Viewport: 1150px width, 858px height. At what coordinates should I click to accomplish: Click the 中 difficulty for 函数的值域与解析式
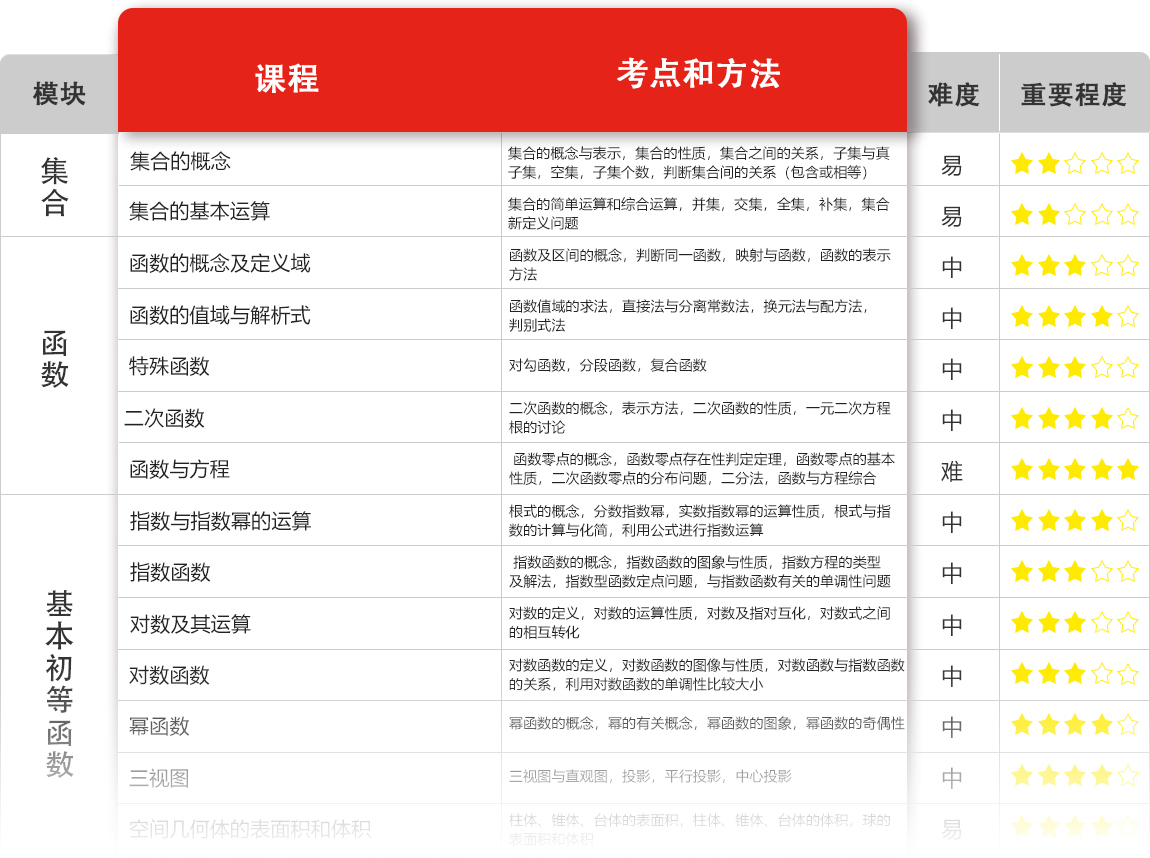952,318
